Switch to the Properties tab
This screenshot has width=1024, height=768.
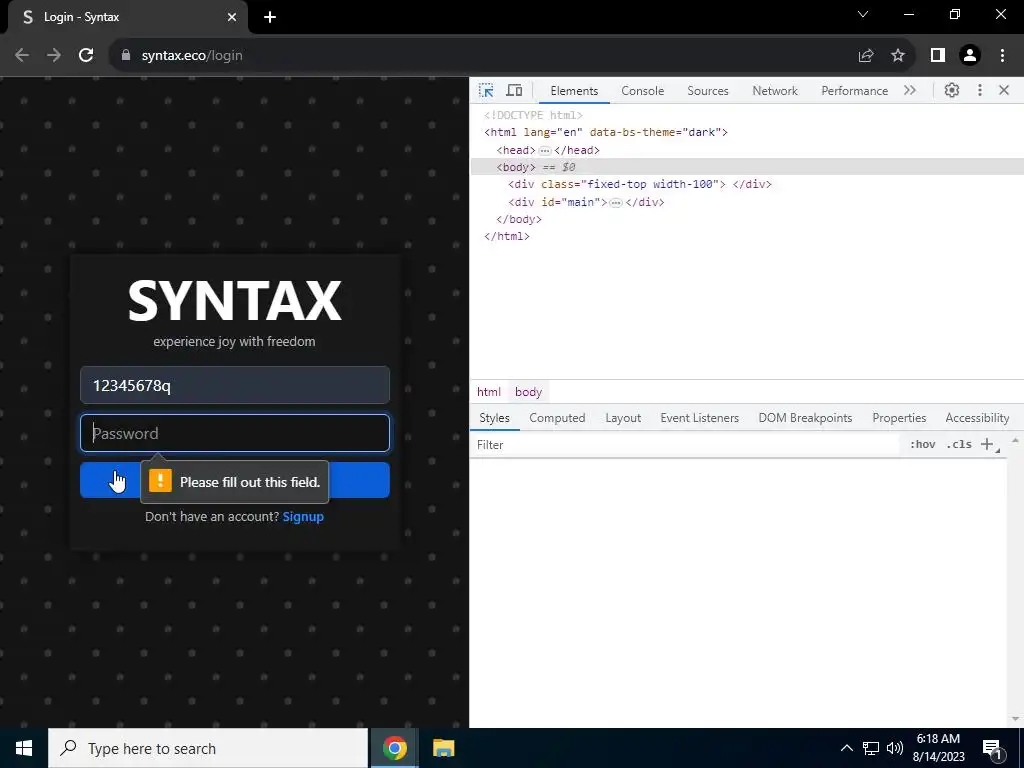899,418
